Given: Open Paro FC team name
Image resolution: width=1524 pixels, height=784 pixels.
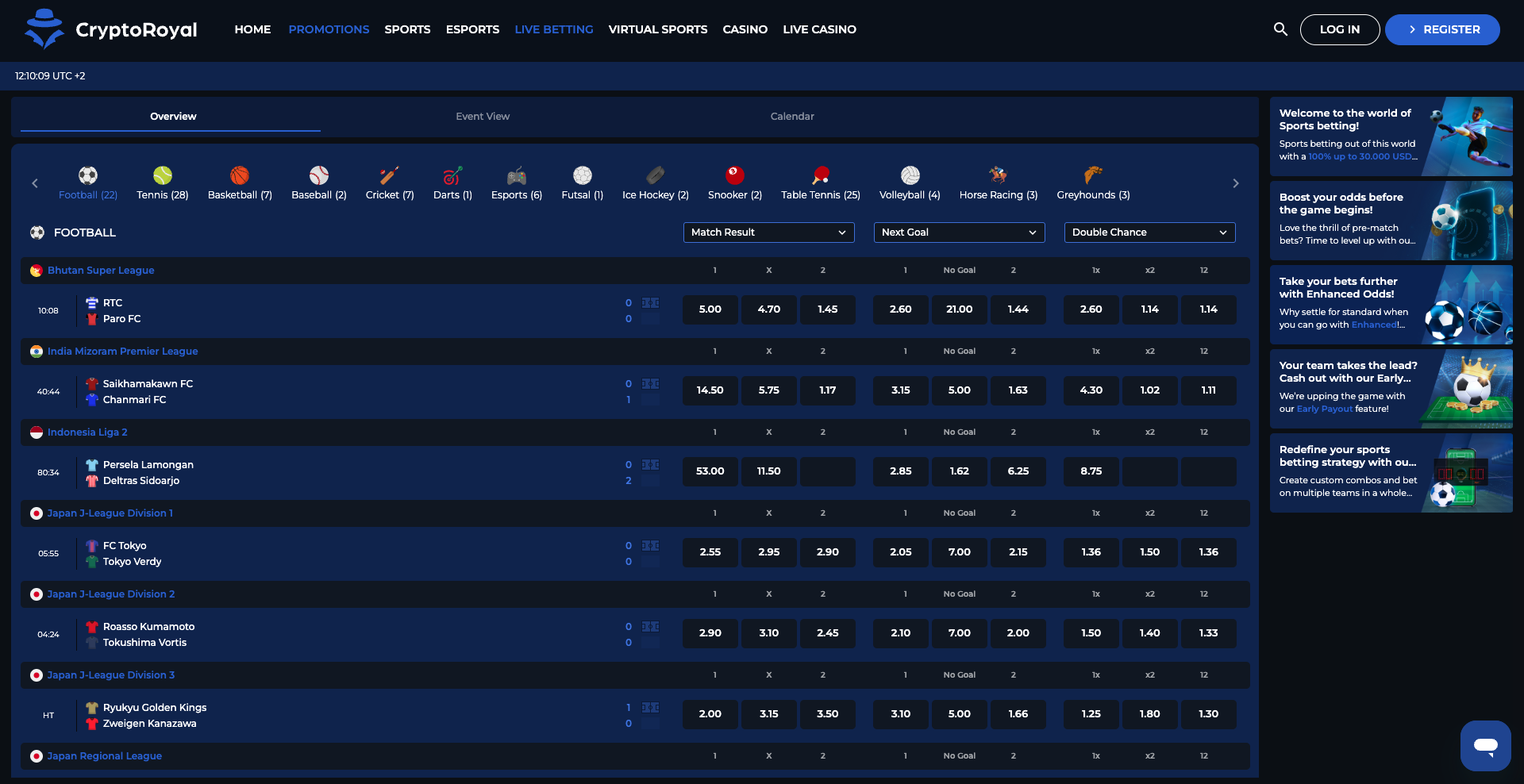Looking at the screenshot, I should coord(121,319).
